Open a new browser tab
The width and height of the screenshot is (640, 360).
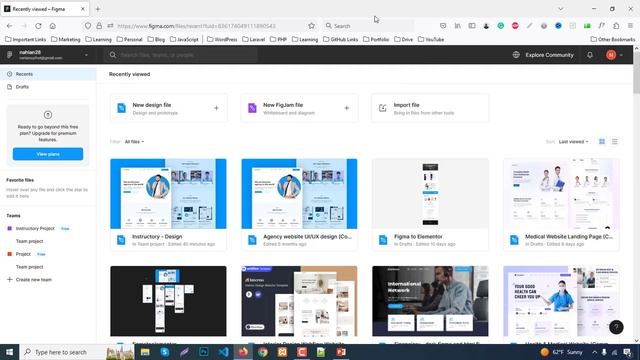98,9
